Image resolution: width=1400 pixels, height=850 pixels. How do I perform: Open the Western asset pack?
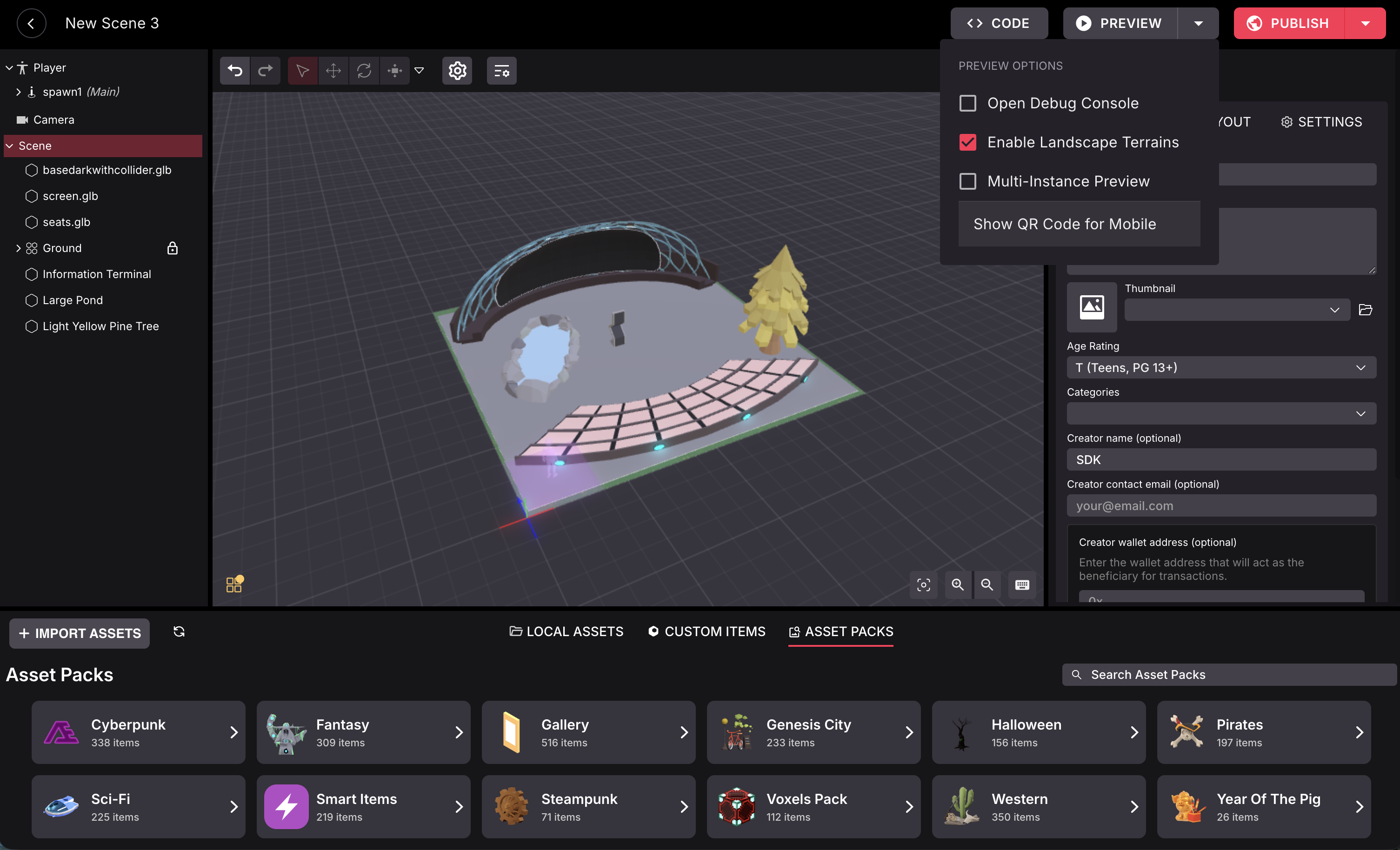[1039, 807]
